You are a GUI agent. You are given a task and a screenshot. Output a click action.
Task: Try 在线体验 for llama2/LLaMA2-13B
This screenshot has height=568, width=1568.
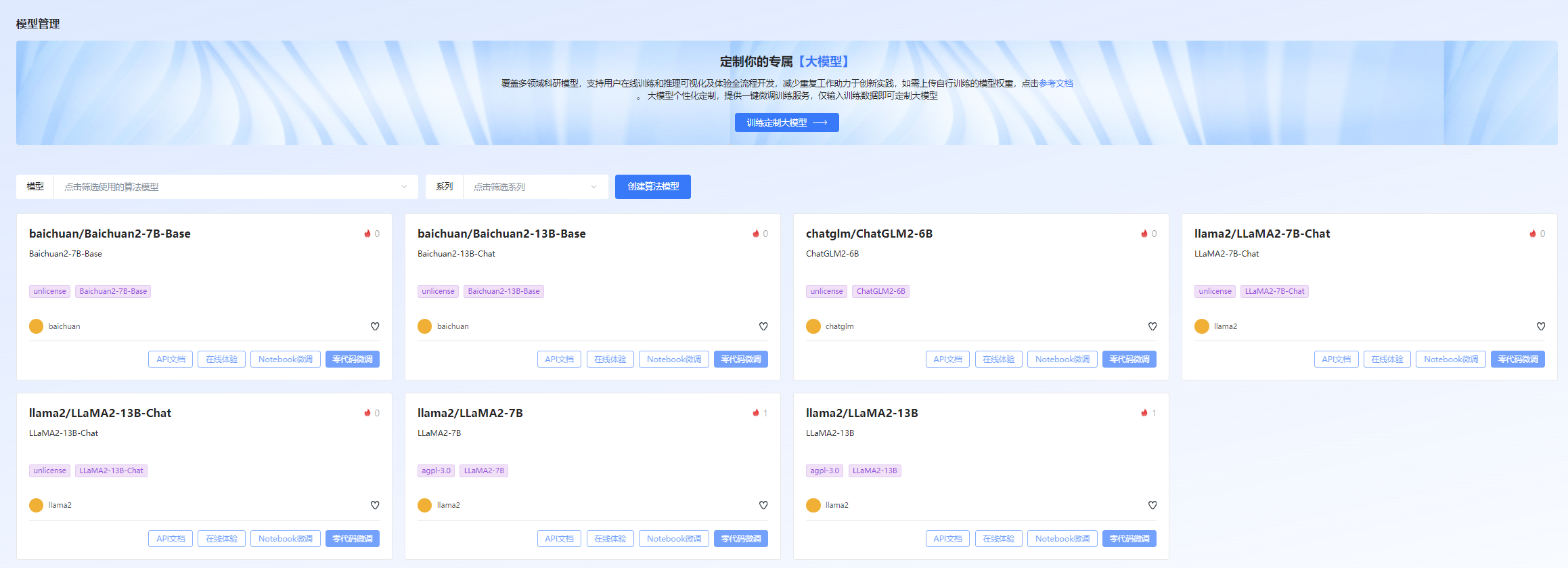[x=998, y=539]
